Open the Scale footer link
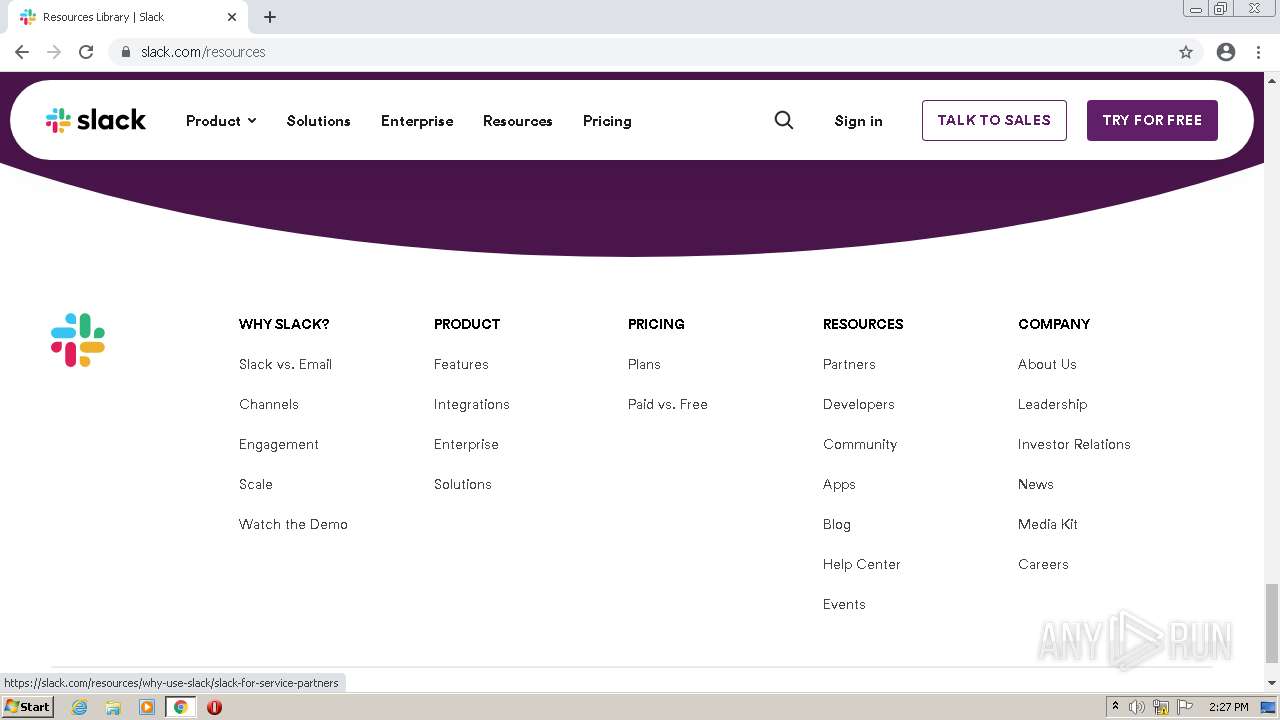 (x=256, y=484)
